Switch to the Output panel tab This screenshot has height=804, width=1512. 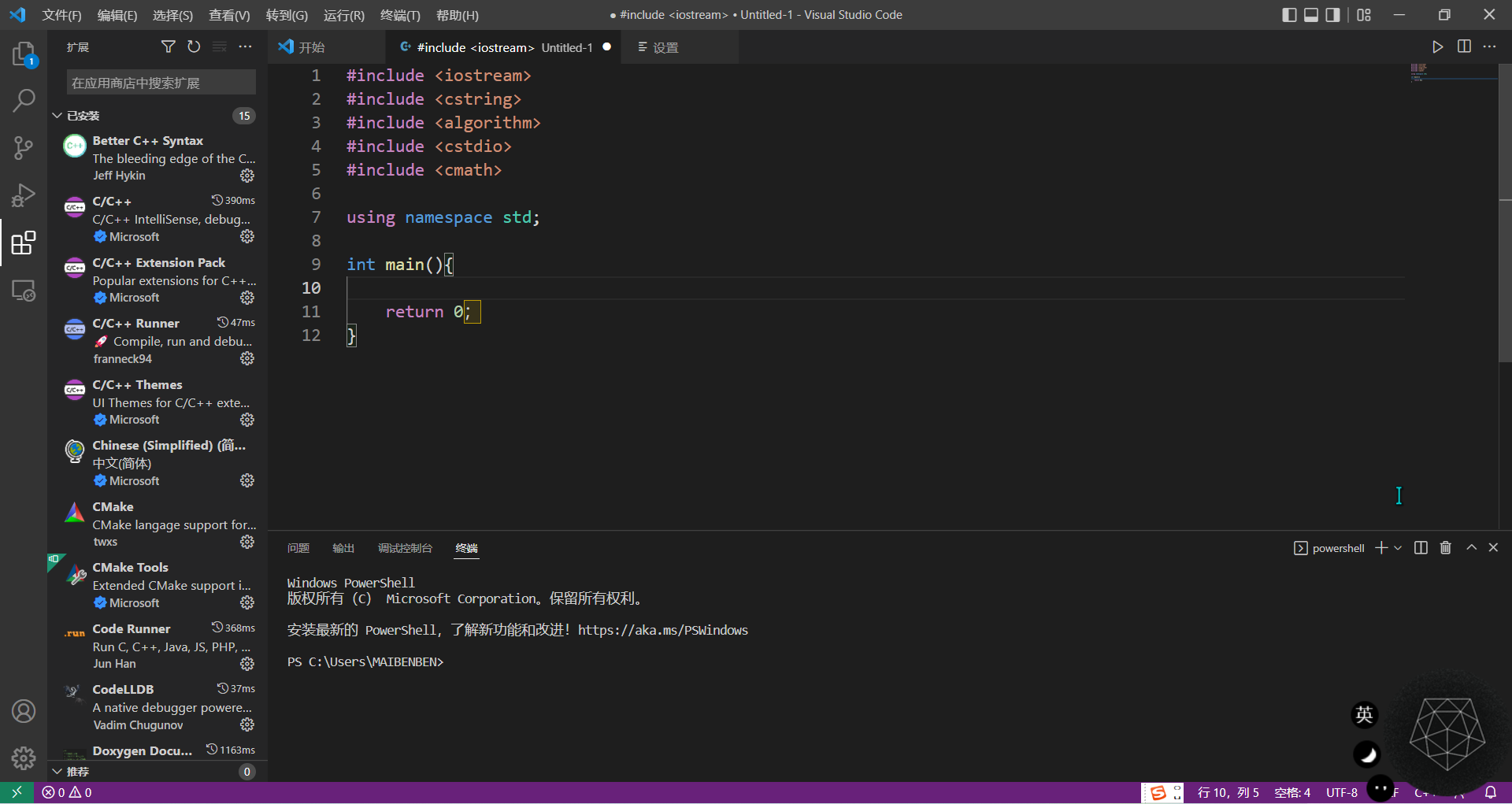click(343, 548)
